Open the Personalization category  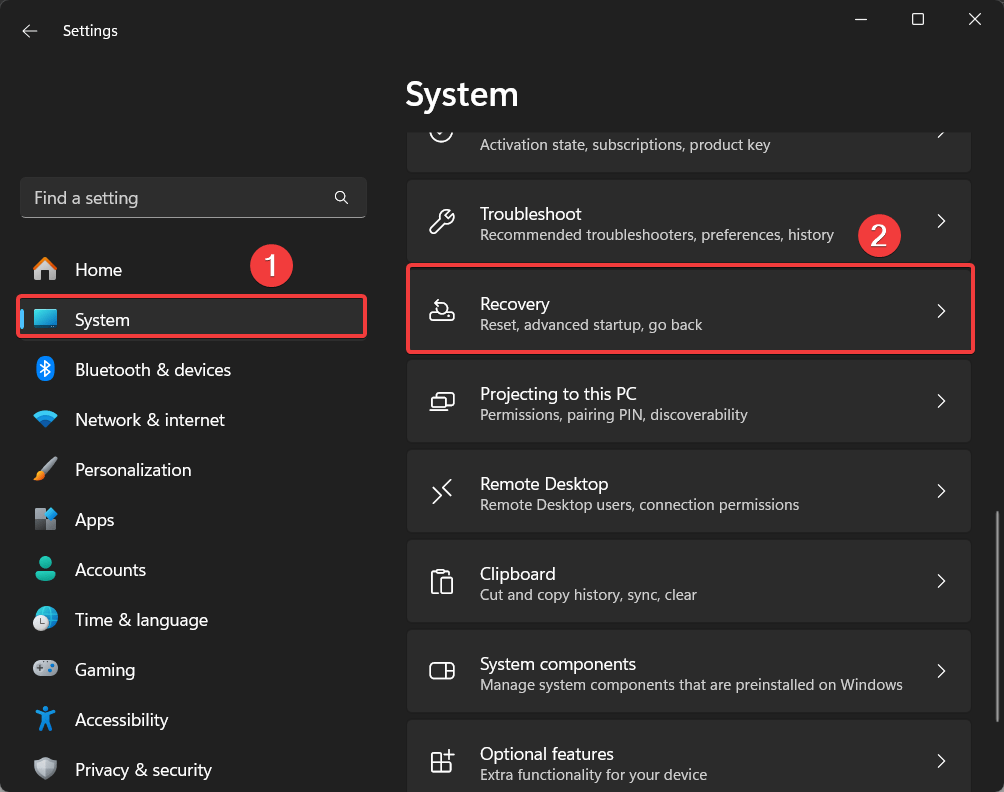[x=133, y=470]
